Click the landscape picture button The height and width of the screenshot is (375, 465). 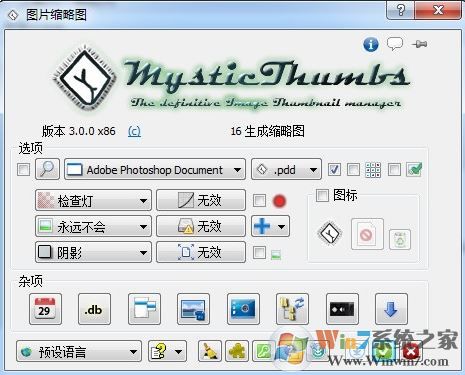click(193, 309)
